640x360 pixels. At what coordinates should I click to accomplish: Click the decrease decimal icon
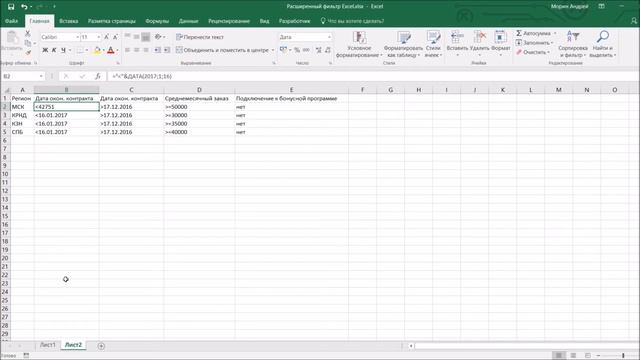pos(328,50)
